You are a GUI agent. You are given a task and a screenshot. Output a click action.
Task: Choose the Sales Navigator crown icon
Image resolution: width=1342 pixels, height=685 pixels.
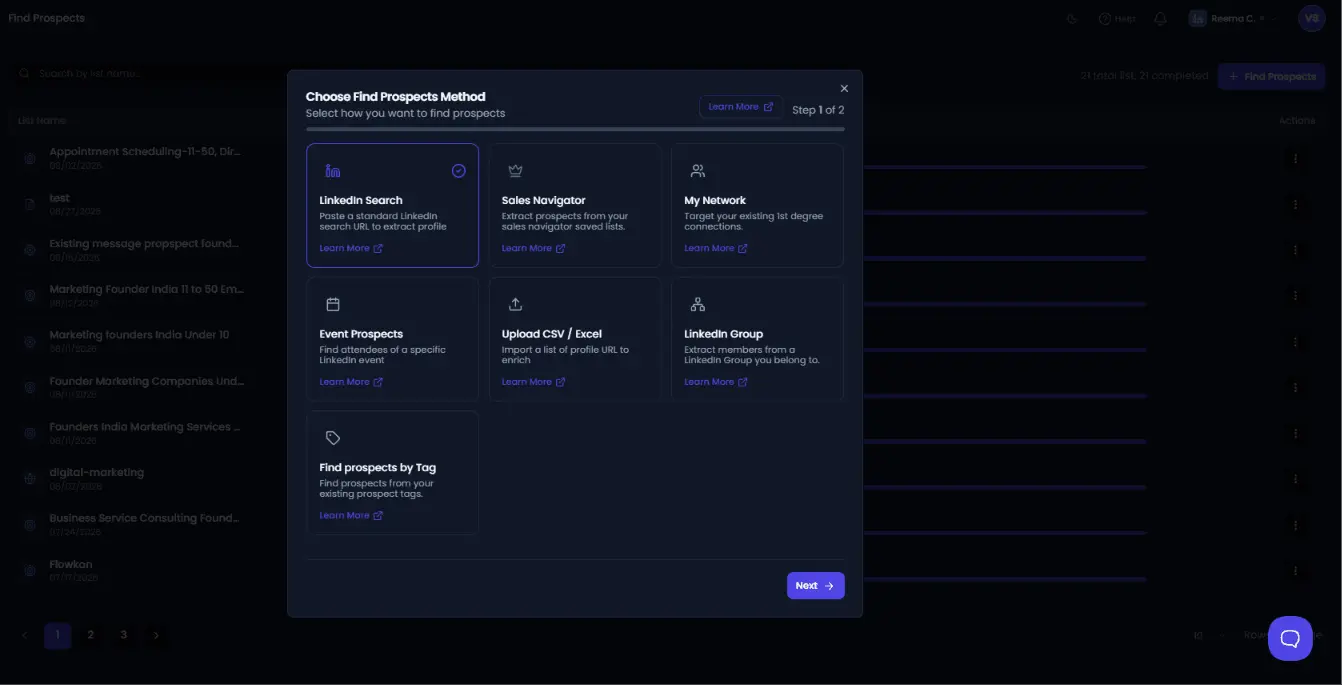tap(515, 171)
